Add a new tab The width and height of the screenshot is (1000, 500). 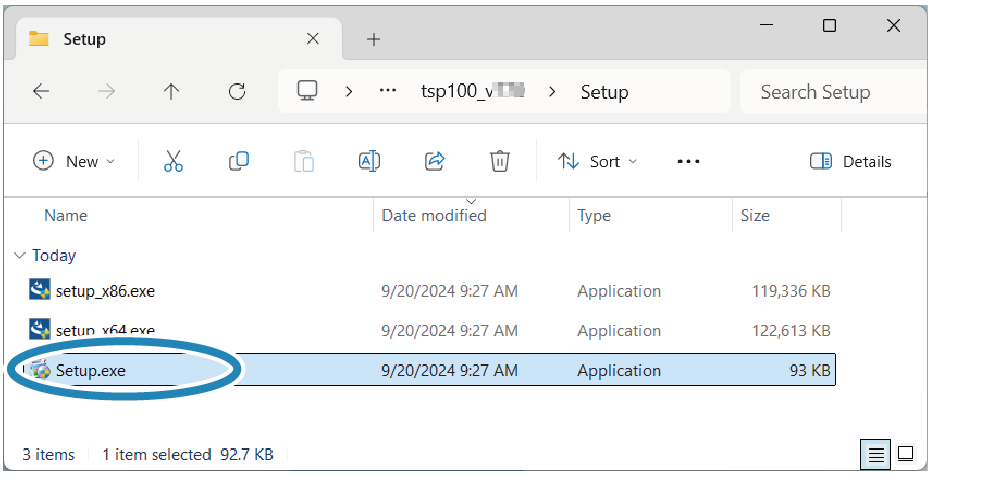click(x=373, y=39)
